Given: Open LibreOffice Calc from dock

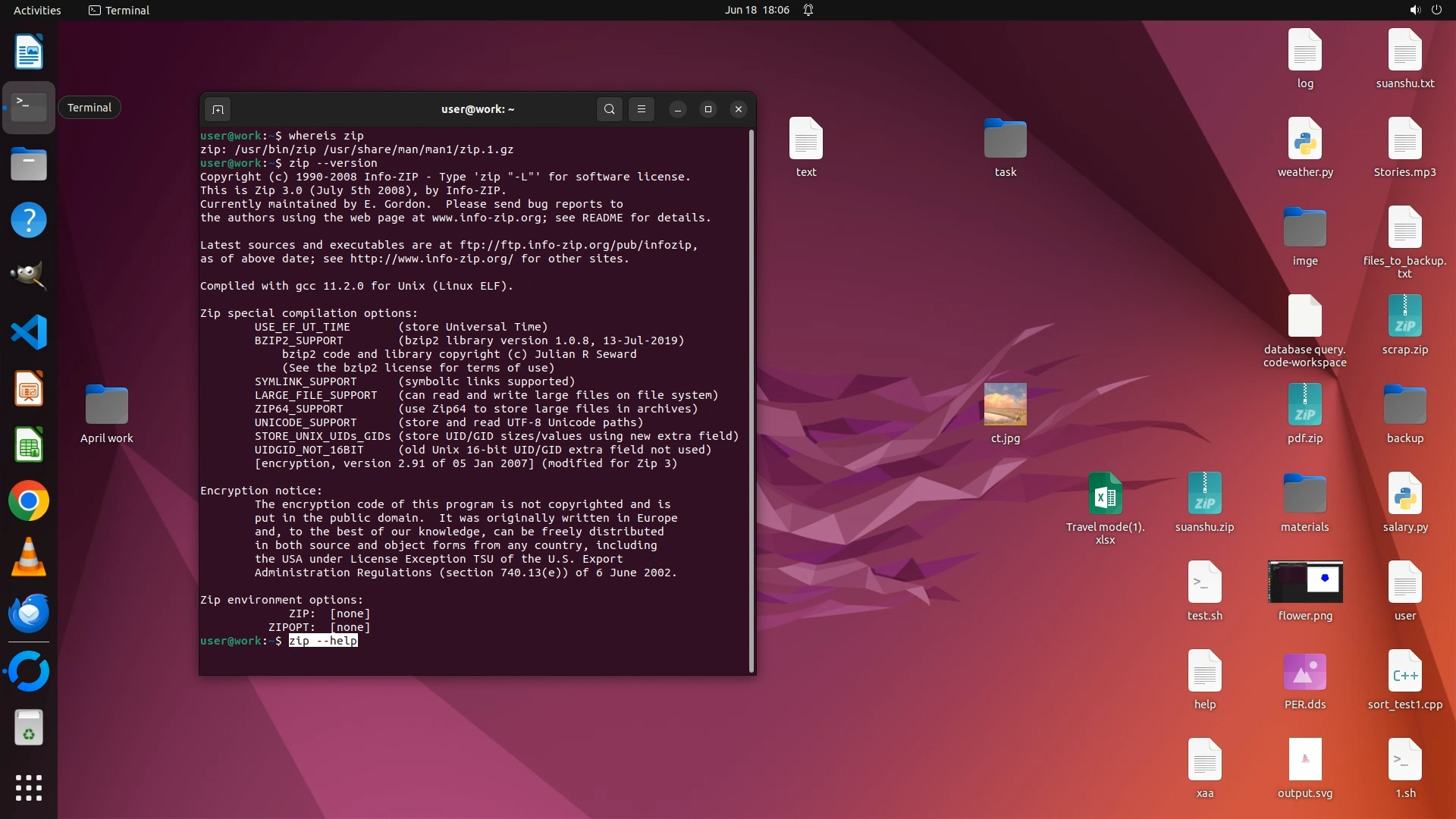Looking at the screenshot, I should click(x=29, y=445).
